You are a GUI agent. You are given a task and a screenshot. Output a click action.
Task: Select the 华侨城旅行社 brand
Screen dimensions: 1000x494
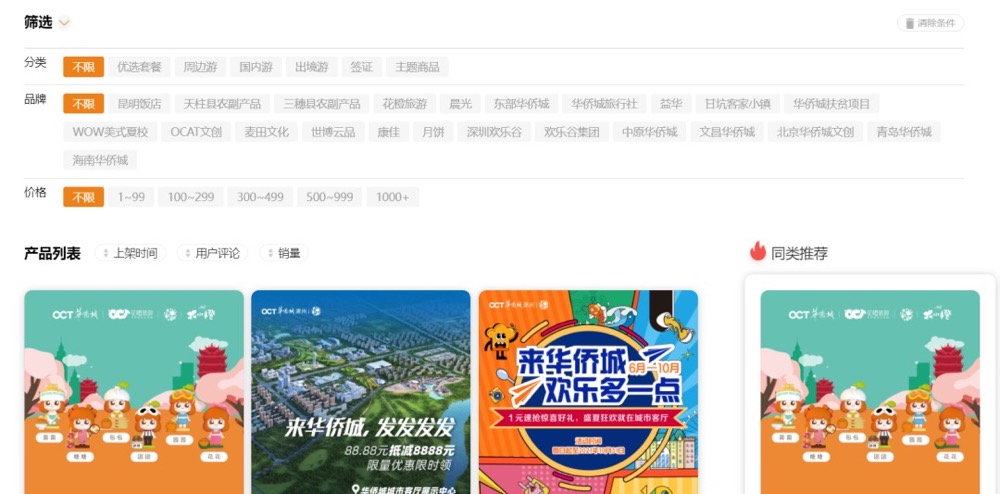pos(605,103)
